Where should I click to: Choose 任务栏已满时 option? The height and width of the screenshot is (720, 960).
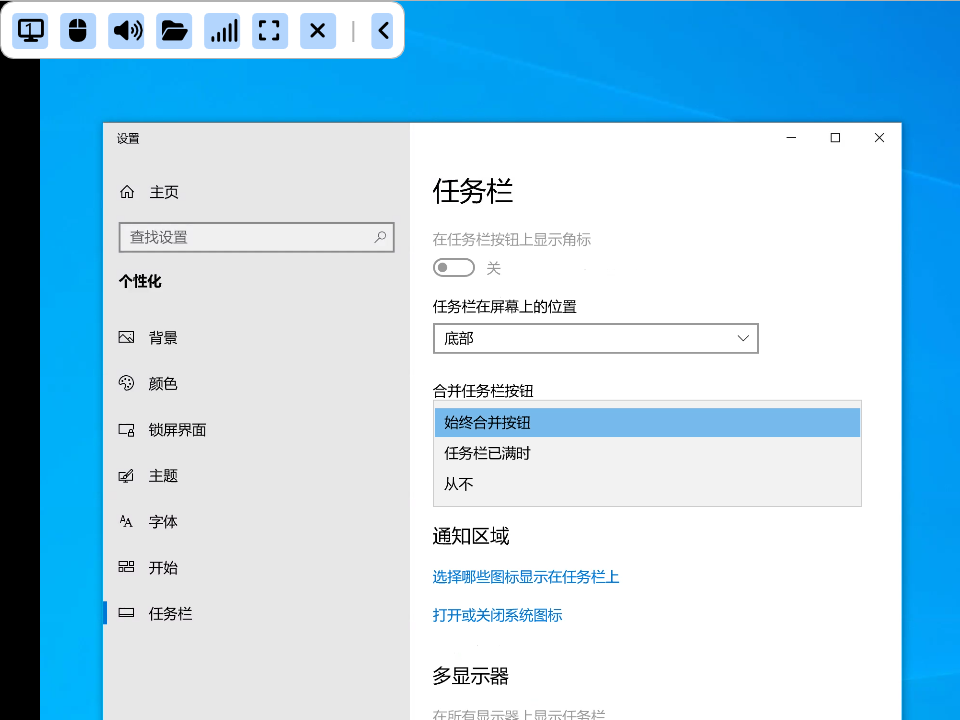coord(647,453)
